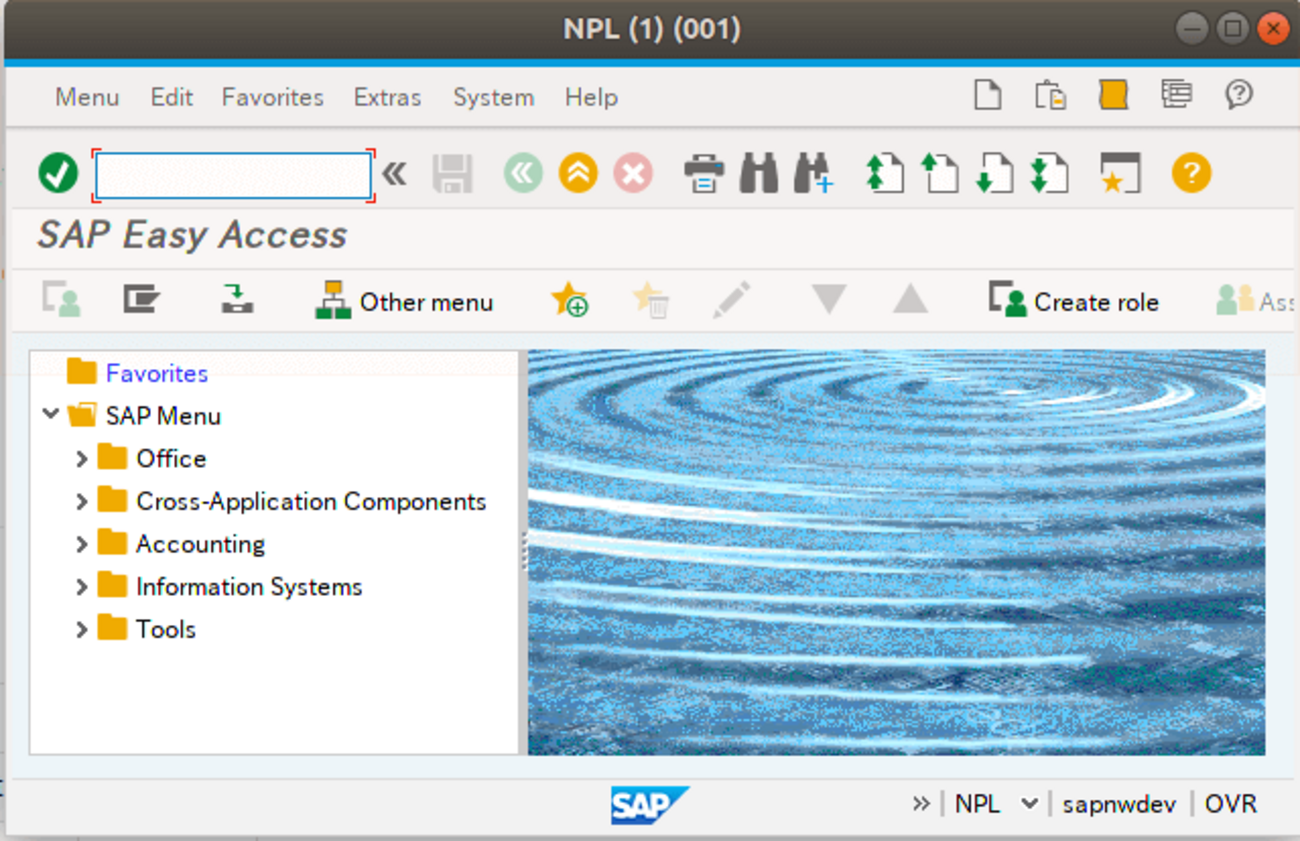Screen dimensions: 1300x841
Task: Click the splitter handle between tree and image
Action: click(523, 552)
